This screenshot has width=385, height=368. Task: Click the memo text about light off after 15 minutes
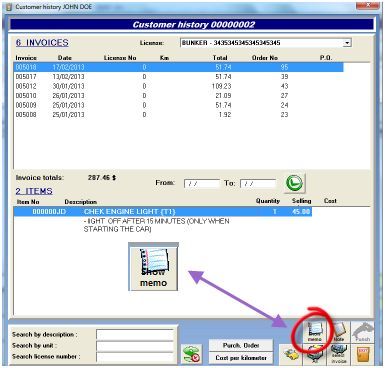156,225
